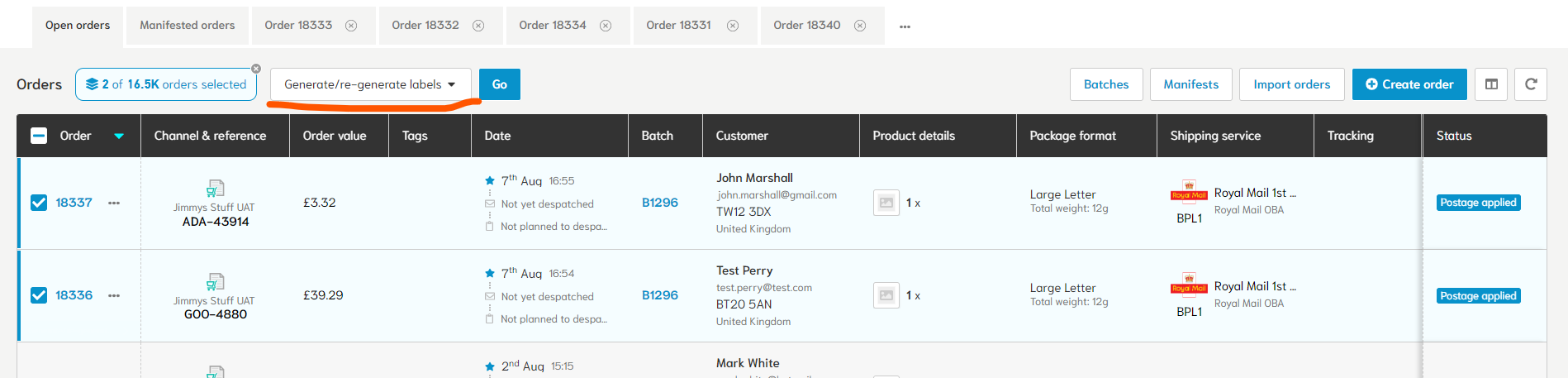Close the Order 18331 tab
1568x378 pixels.
[x=733, y=26]
